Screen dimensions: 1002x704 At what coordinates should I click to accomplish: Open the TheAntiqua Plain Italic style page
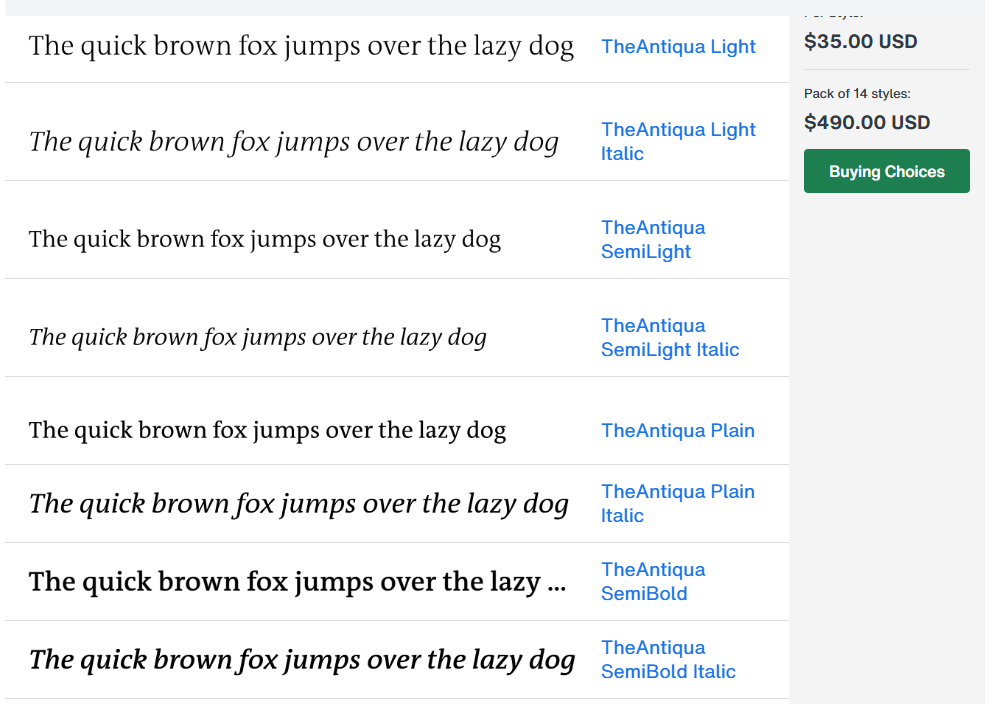(678, 503)
